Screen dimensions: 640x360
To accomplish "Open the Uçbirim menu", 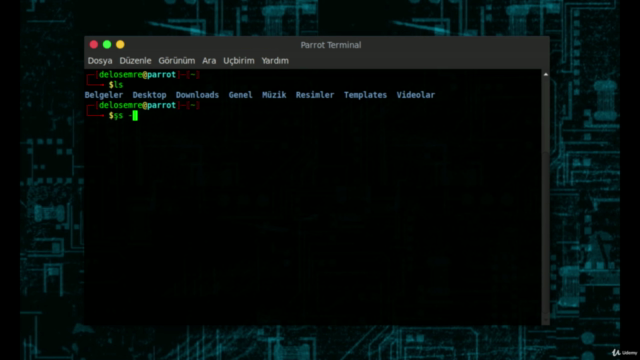I will [239, 61].
